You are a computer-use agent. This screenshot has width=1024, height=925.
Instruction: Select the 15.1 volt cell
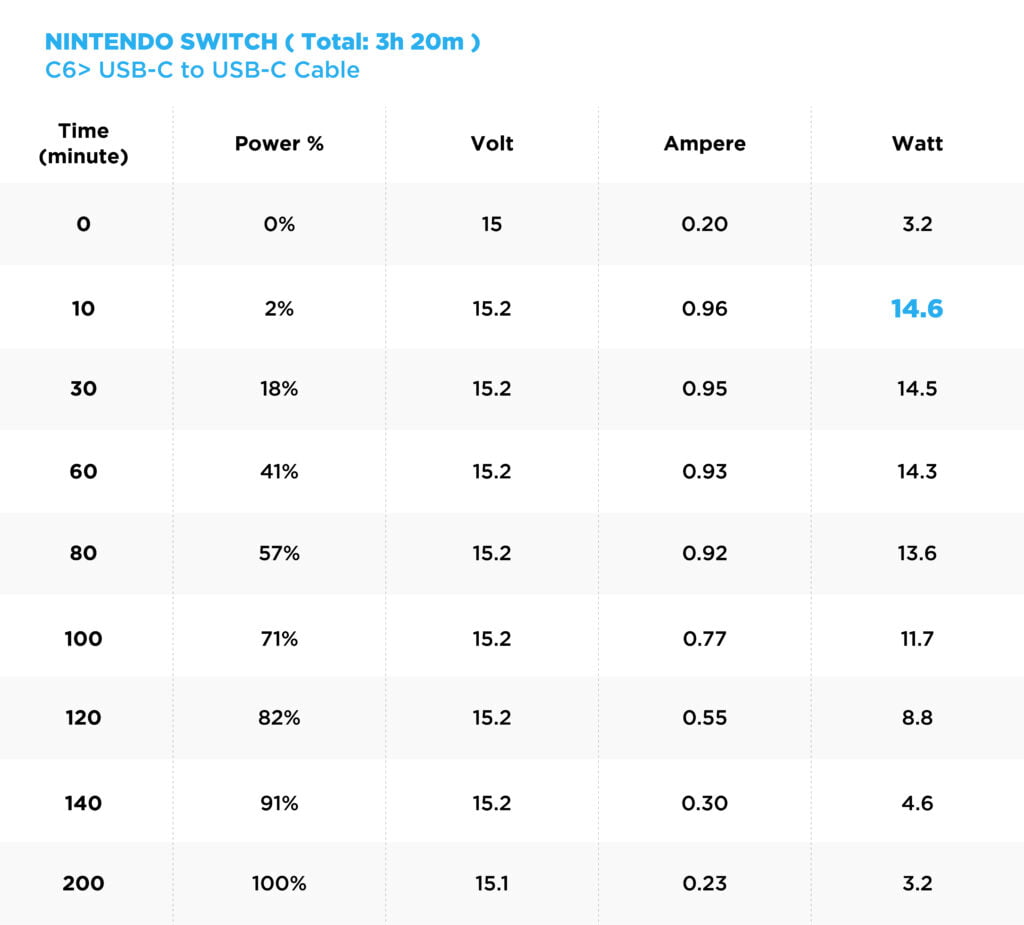click(x=491, y=884)
